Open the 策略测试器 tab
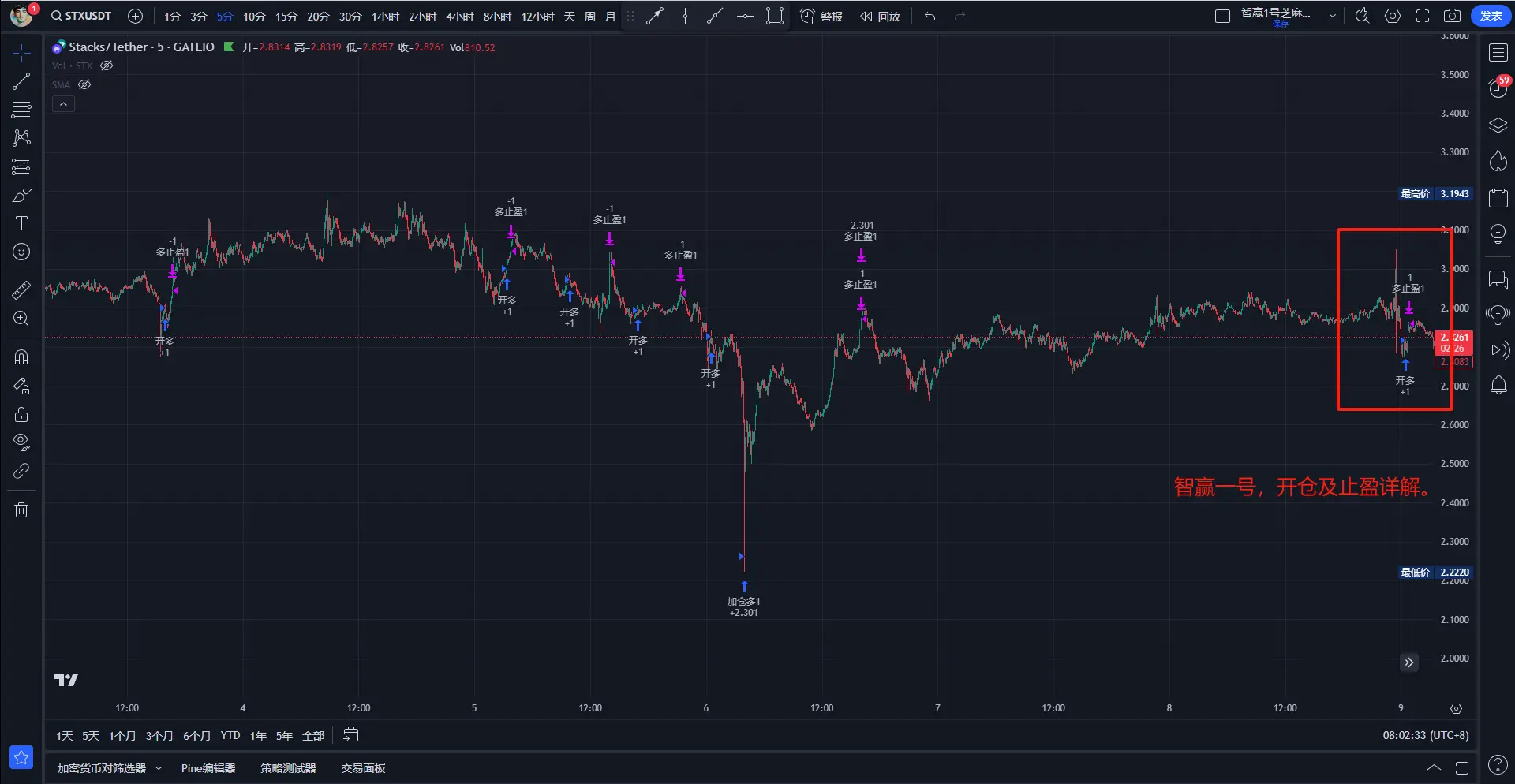Screen dimensions: 1515x784 pos(288,768)
